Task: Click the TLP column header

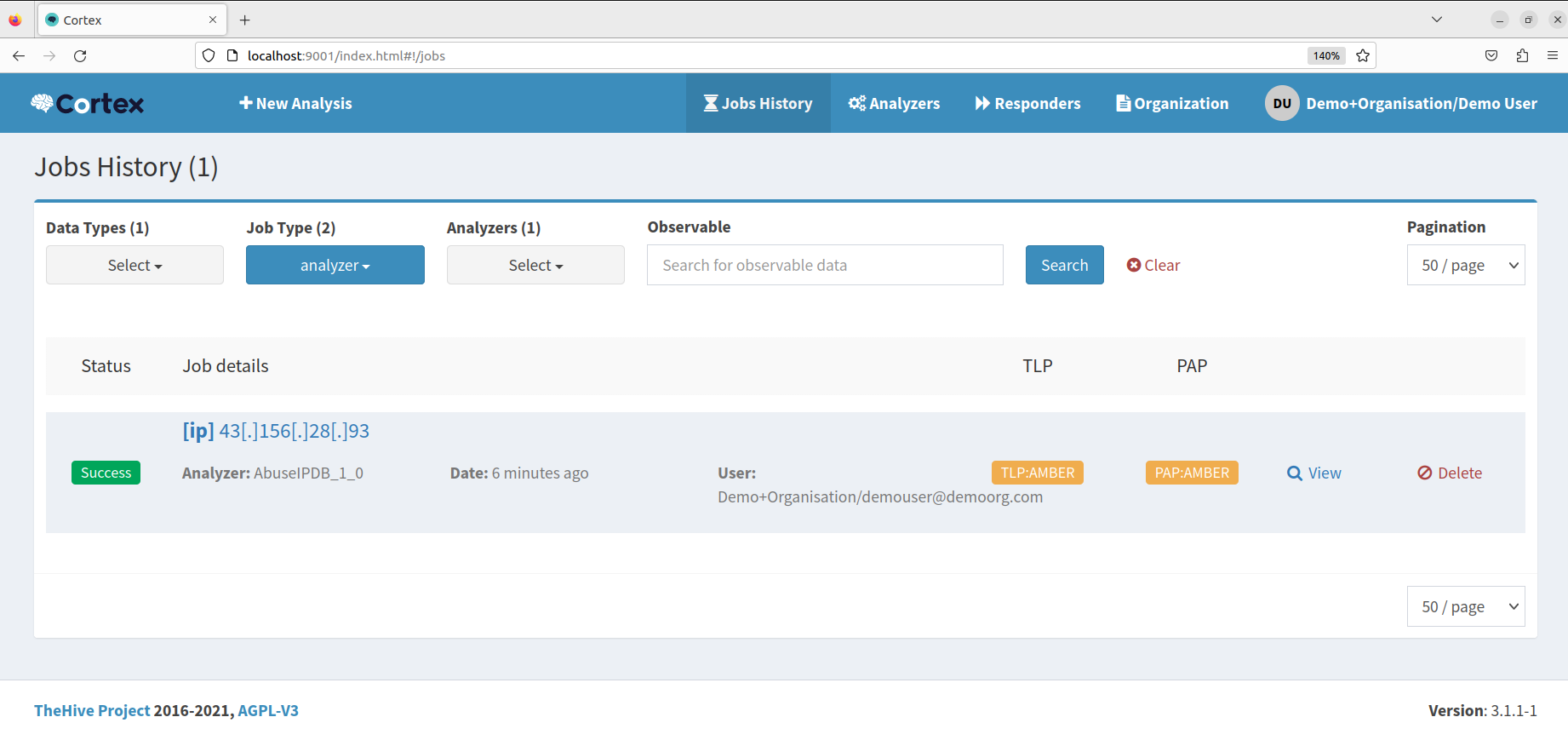Action: 1038,365
